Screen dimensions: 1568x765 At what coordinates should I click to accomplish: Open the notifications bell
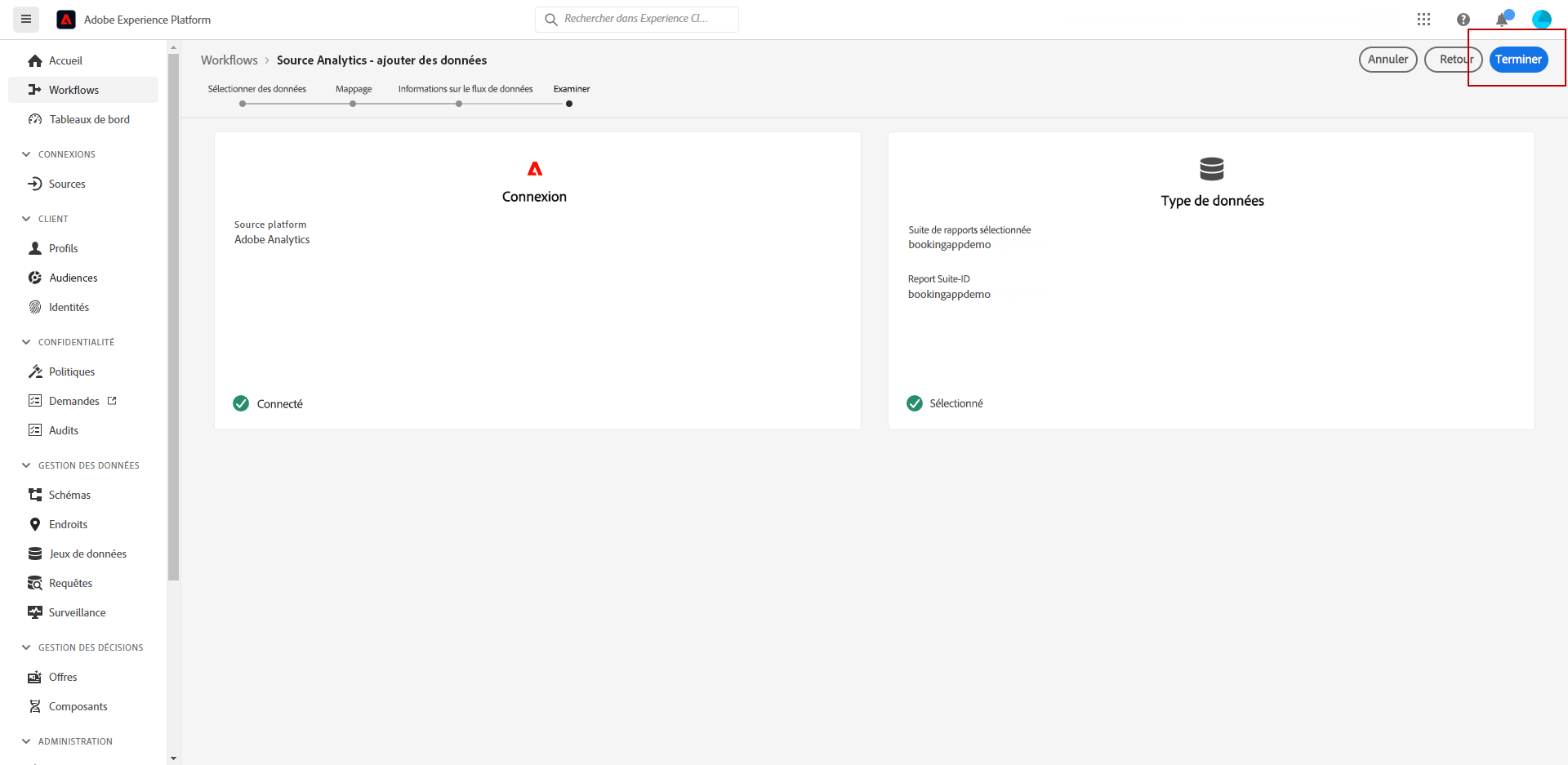click(x=1502, y=20)
